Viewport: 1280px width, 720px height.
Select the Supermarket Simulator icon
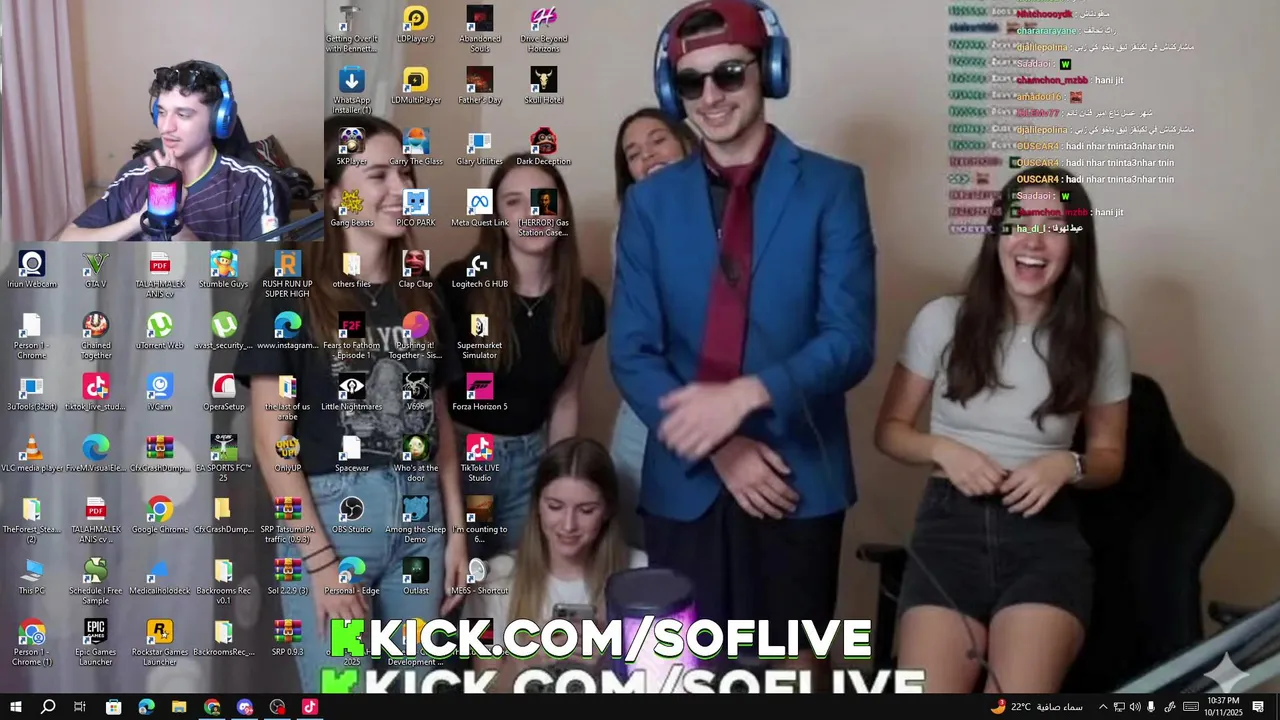(x=479, y=336)
